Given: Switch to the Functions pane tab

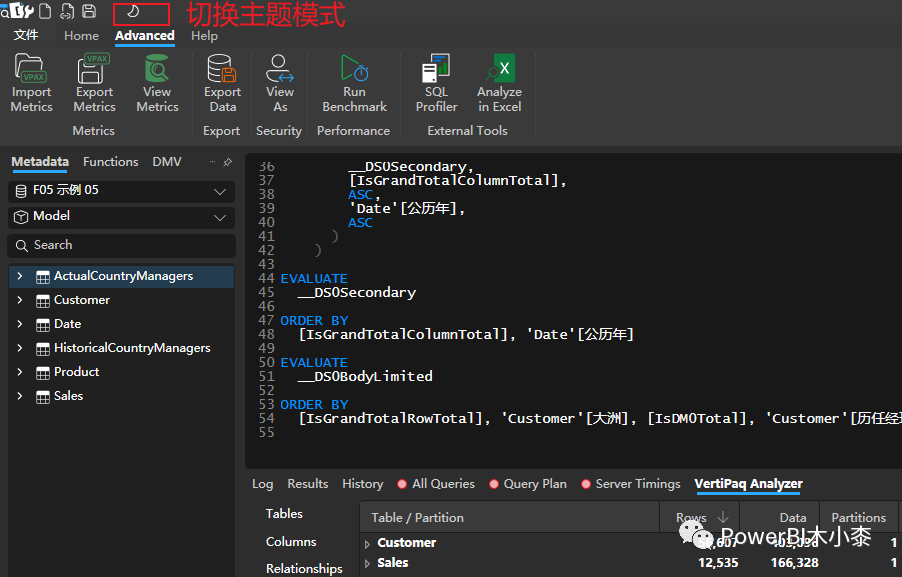Looking at the screenshot, I should (110, 162).
